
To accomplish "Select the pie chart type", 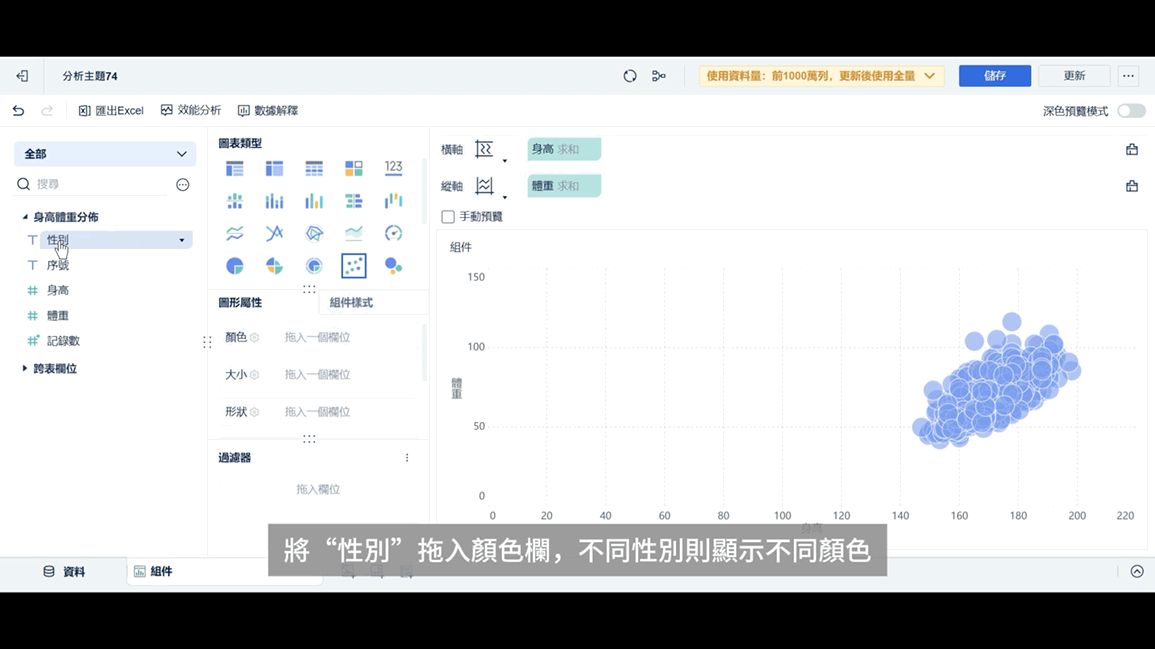I will (x=235, y=266).
